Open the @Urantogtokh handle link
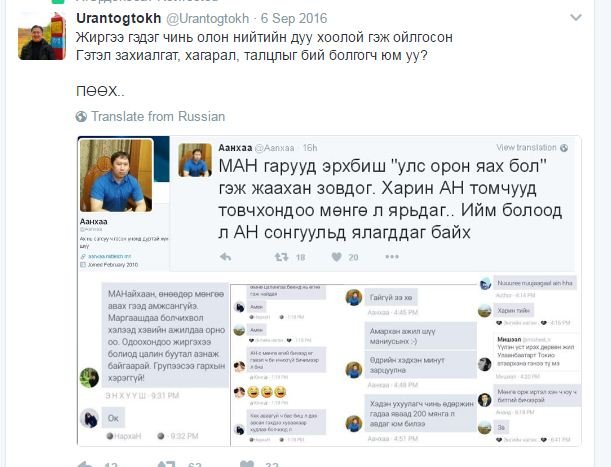 (208, 18)
